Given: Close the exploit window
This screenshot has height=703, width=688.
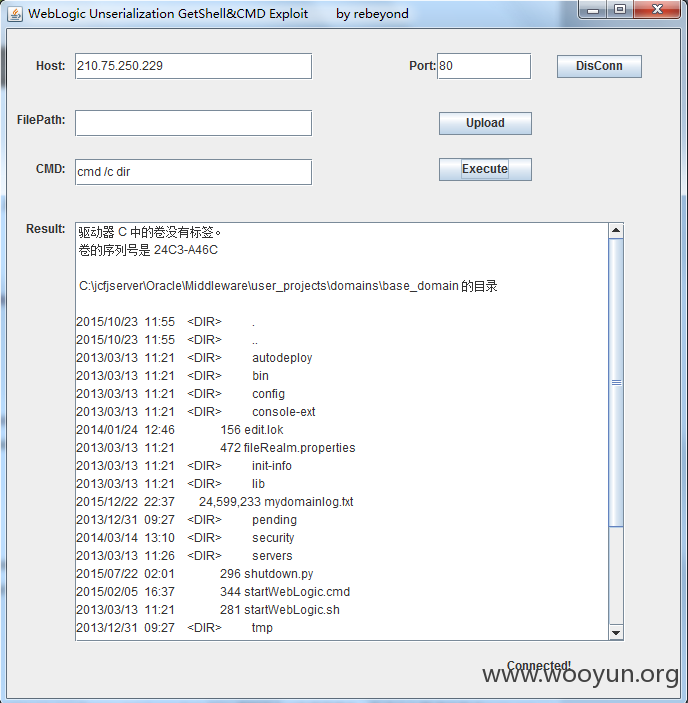Looking at the screenshot, I should [657, 9].
